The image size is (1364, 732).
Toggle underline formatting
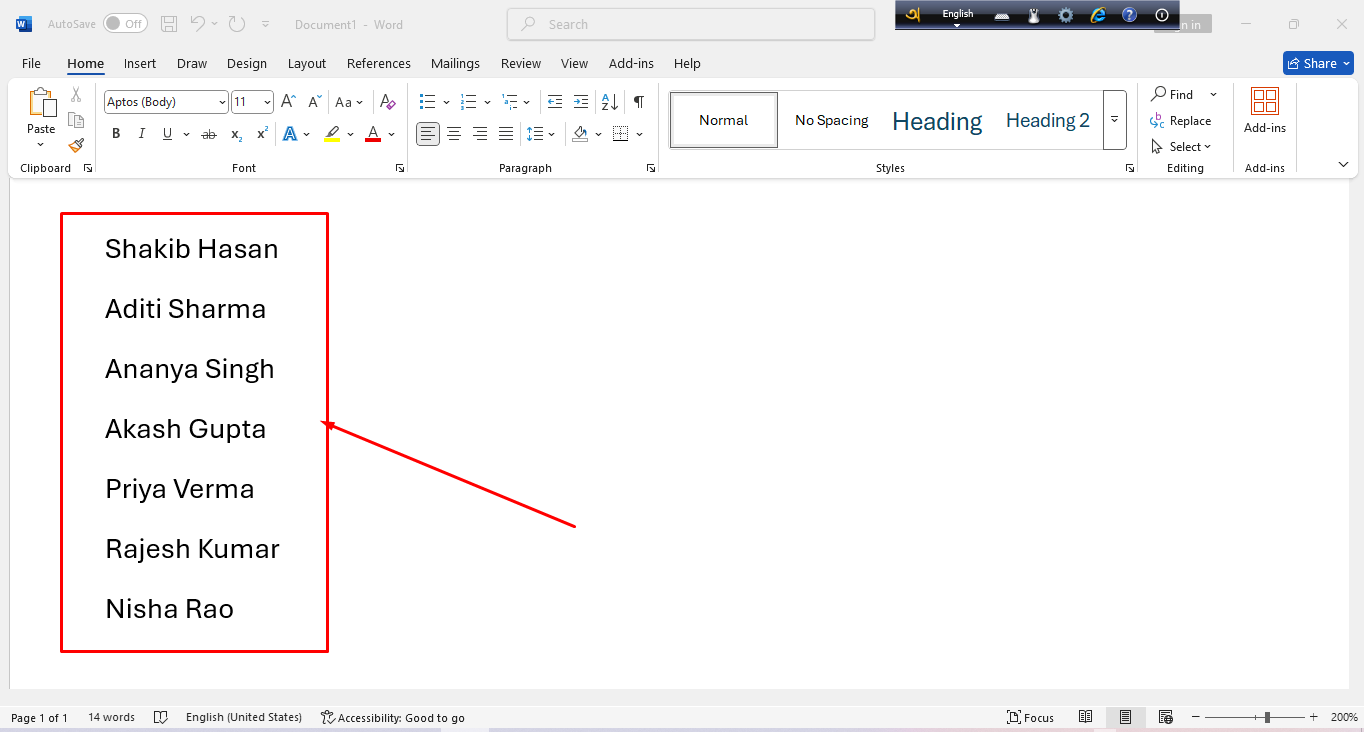pos(167,133)
